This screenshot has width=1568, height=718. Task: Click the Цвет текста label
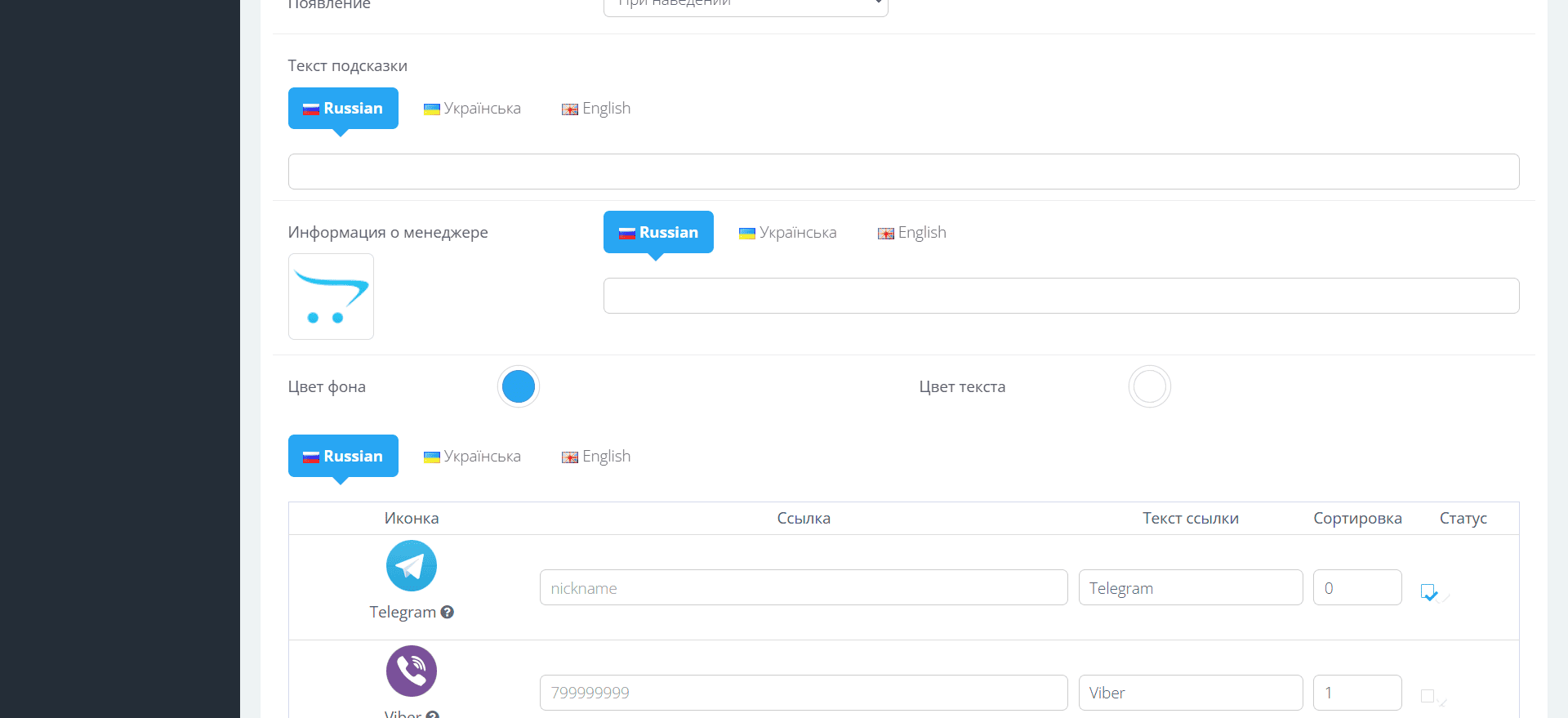click(962, 386)
